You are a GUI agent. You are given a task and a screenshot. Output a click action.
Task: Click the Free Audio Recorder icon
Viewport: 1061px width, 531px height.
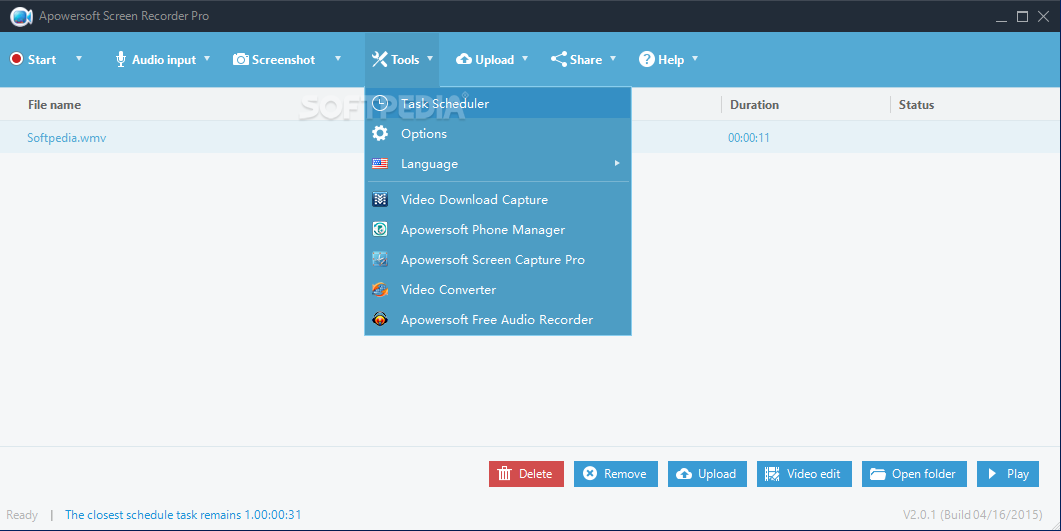pos(380,319)
